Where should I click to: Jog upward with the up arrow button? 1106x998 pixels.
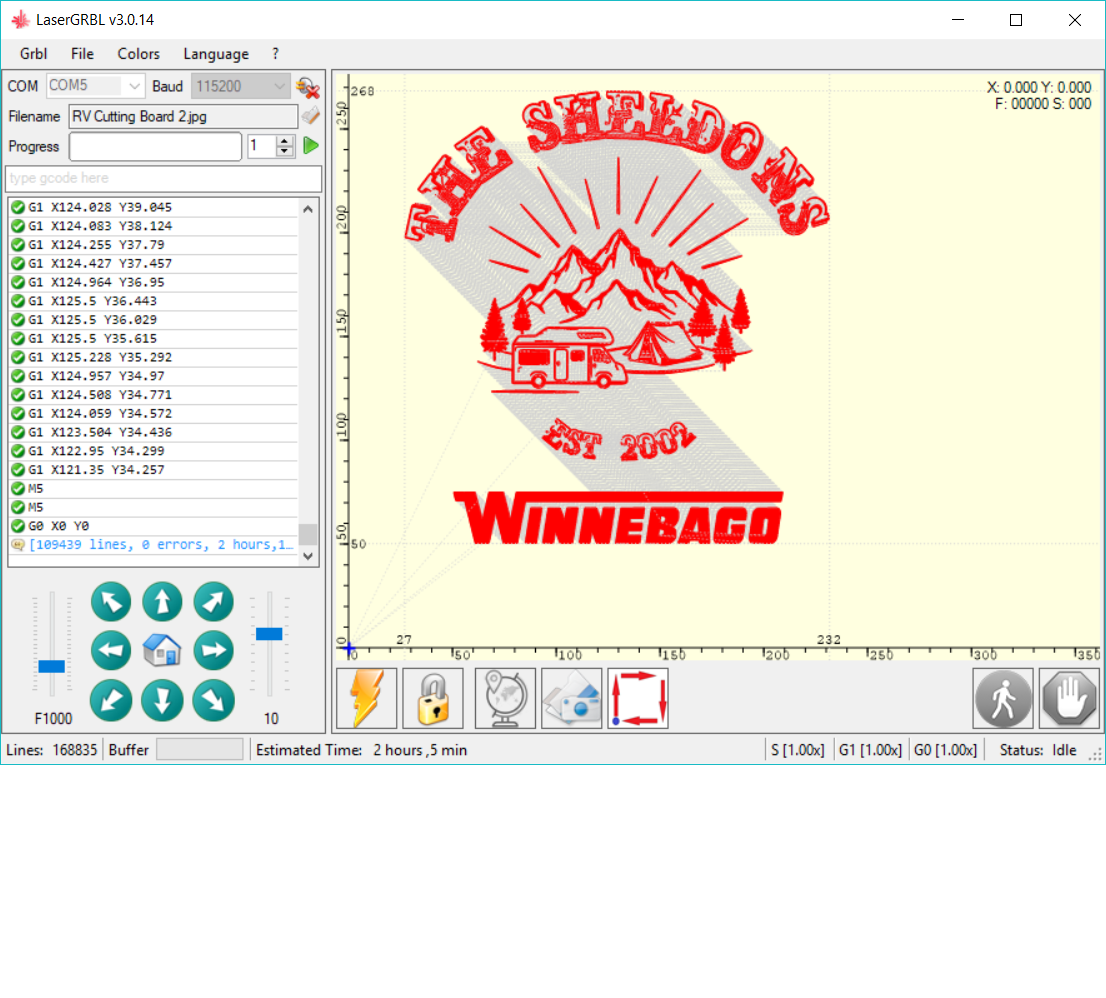(x=162, y=602)
